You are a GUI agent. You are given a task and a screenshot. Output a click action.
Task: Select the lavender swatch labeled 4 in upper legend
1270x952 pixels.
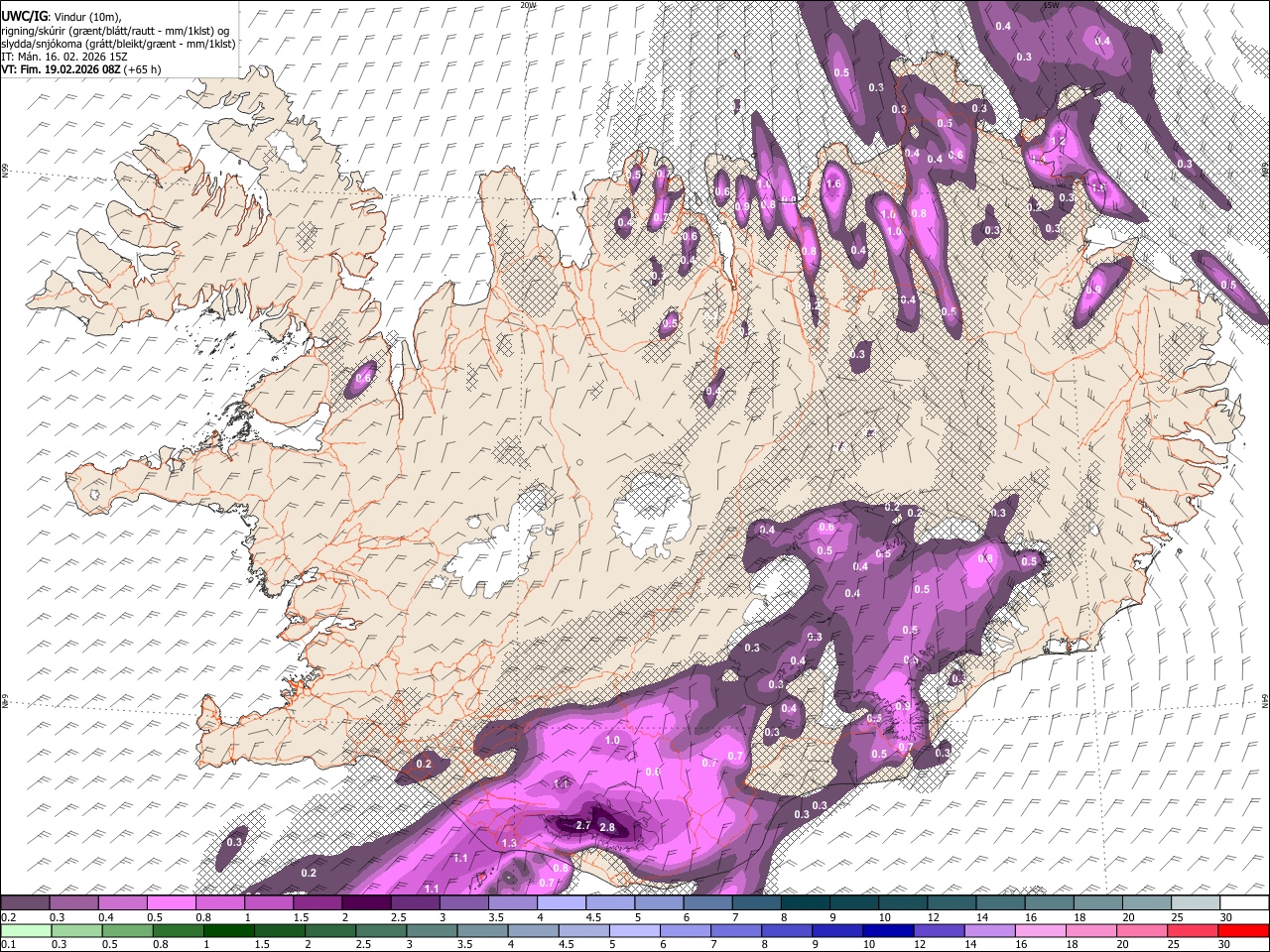point(562,901)
